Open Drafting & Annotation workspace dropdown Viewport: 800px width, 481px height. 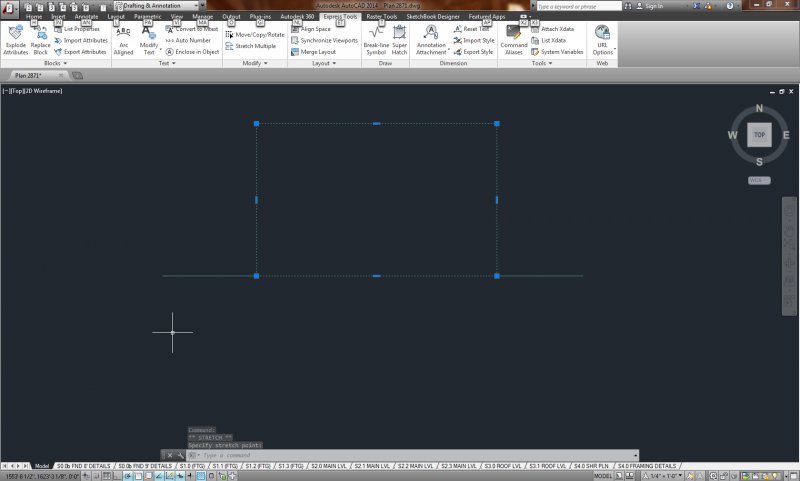point(158,6)
